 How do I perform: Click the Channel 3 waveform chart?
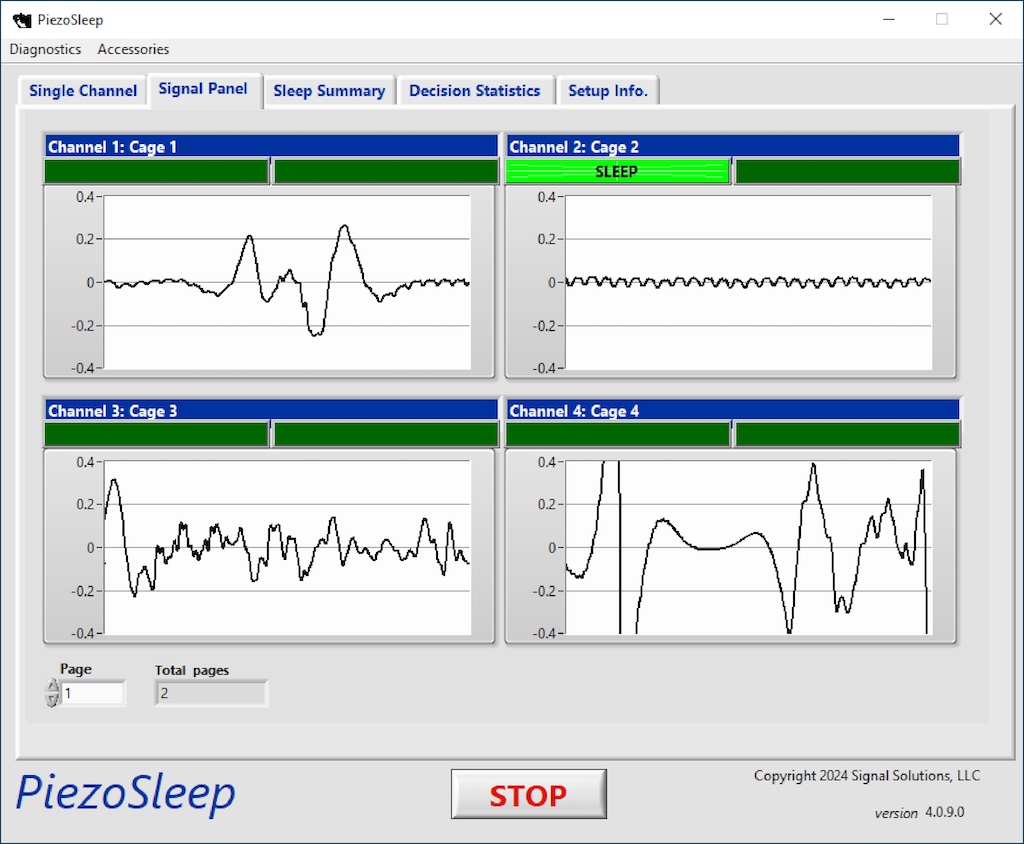(x=287, y=547)
